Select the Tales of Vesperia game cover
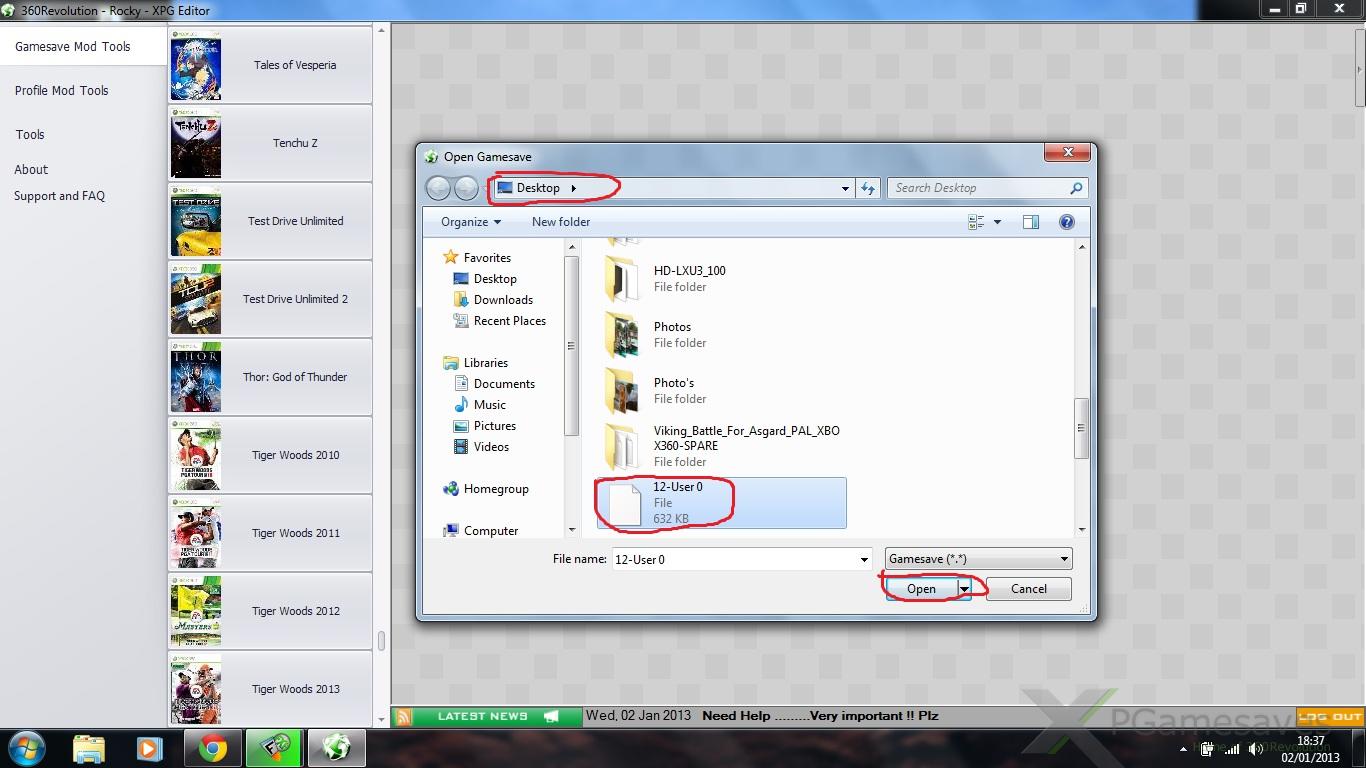 [x=196, y=65]
